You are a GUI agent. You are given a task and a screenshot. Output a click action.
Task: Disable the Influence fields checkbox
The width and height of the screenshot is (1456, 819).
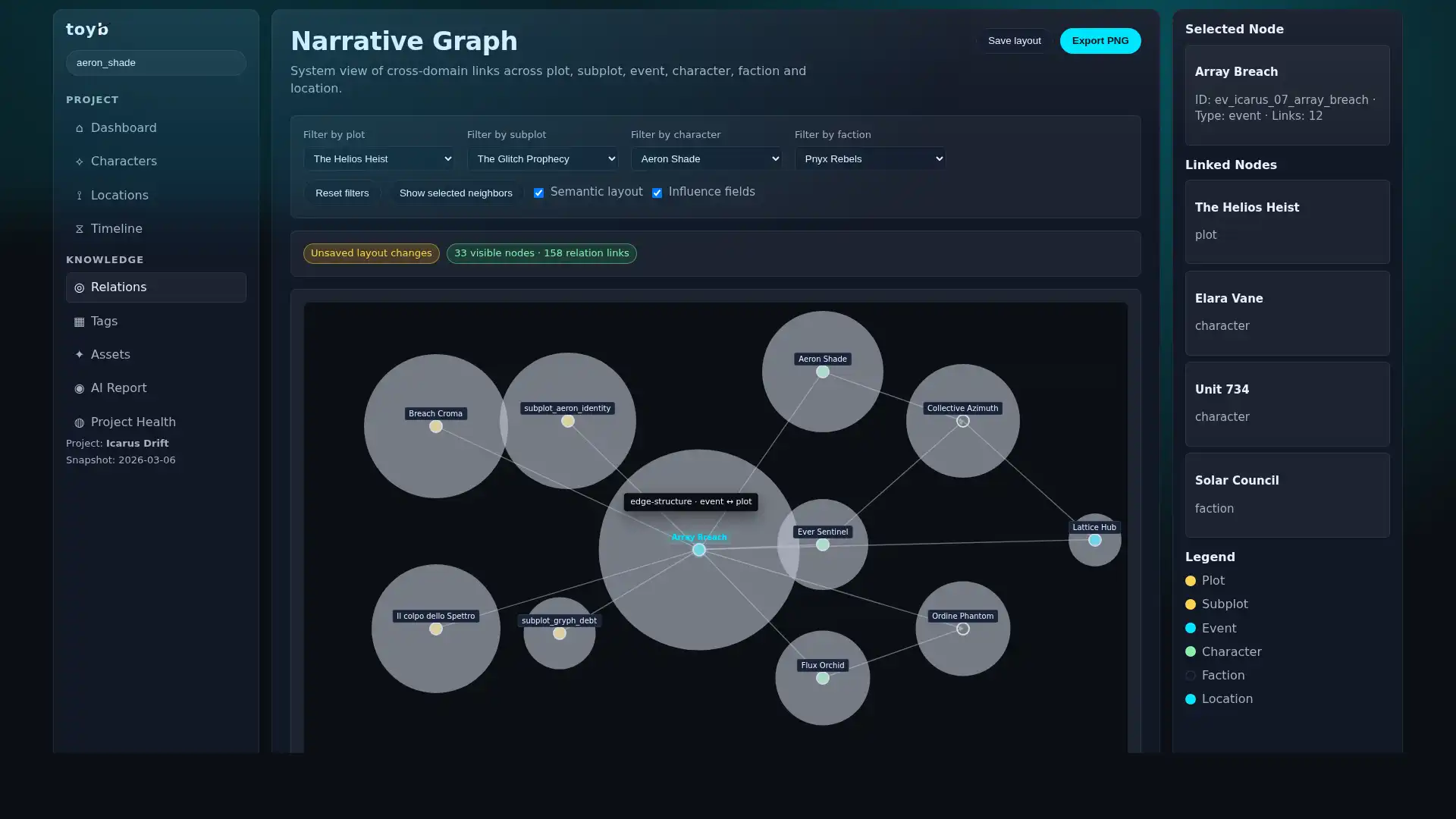tap(657, 193)
